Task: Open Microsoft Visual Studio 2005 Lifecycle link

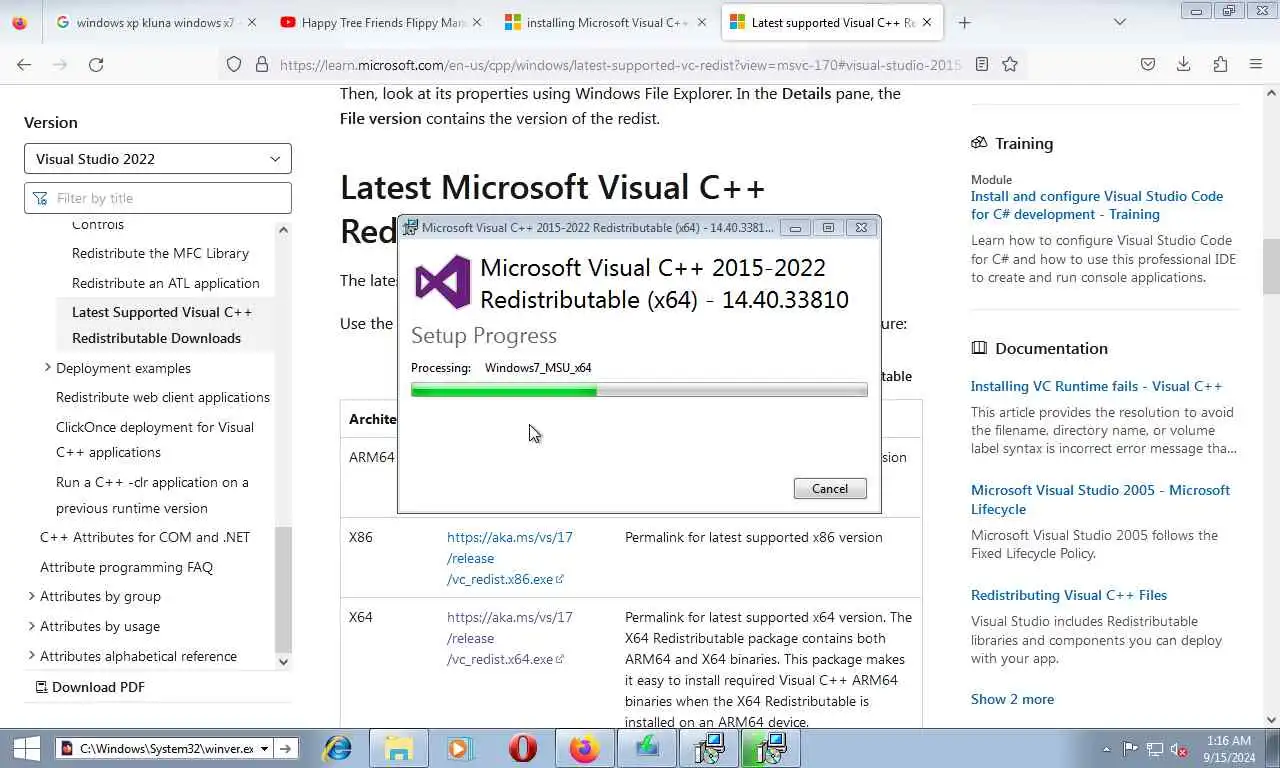Action: coord(1100,499)
